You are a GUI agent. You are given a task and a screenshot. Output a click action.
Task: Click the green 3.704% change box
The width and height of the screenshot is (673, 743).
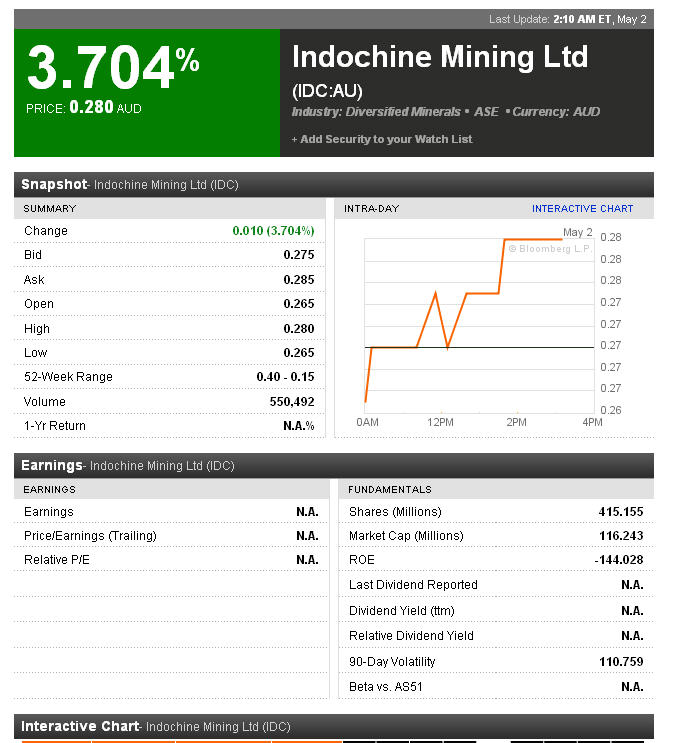click(147, 92)
